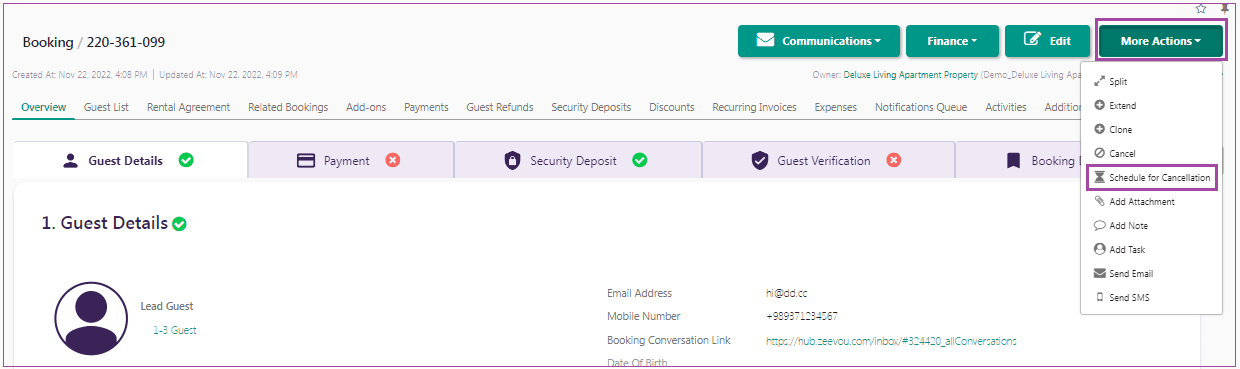This screenshot has height=369, width=1240.
Task: Click the person icon on Guest Details tab
Action: 70,160
